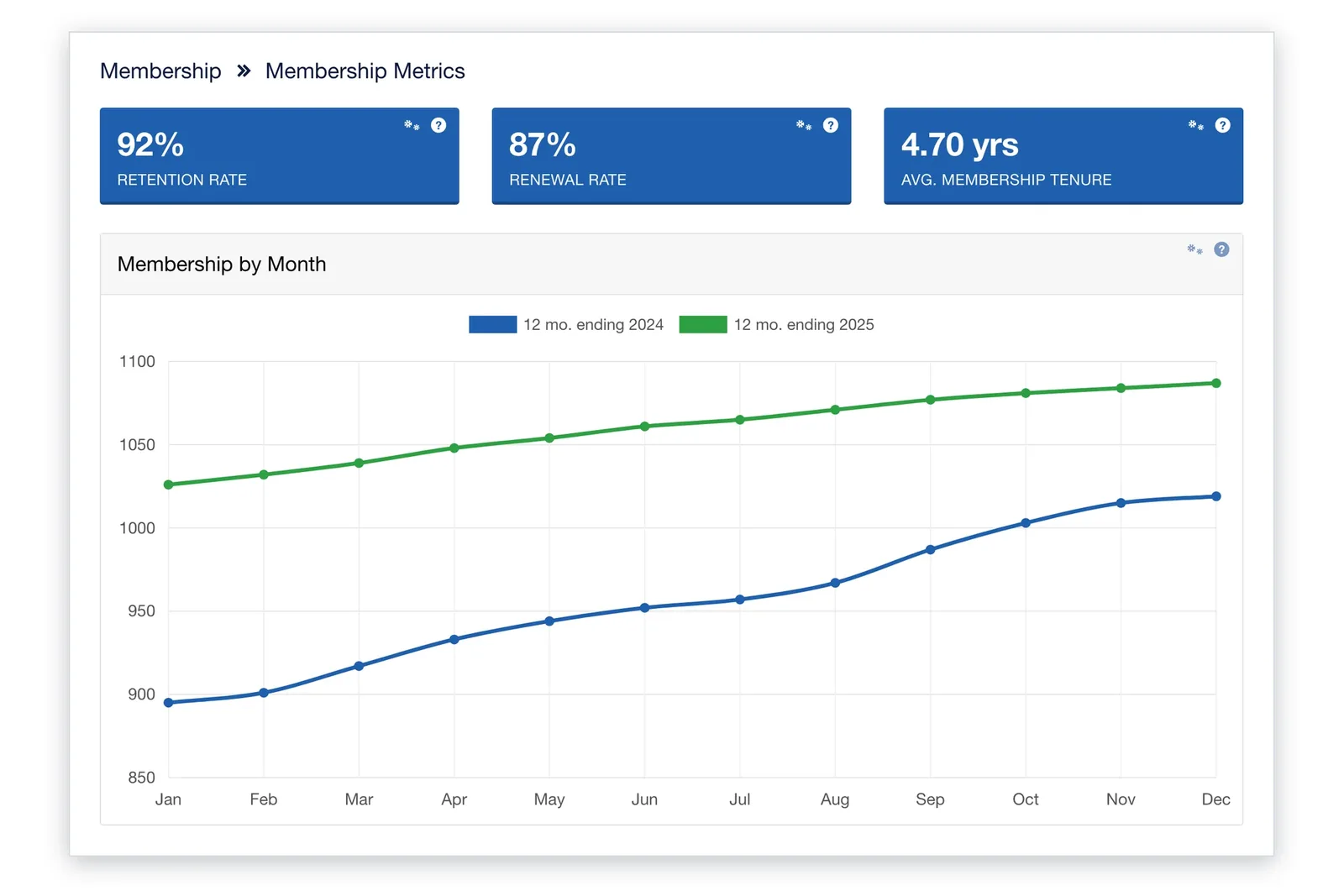This screenshot has height=896, width=1344.
Task: Click the double-chevron breadcrumb separator
Action: (x=244, y=71)
